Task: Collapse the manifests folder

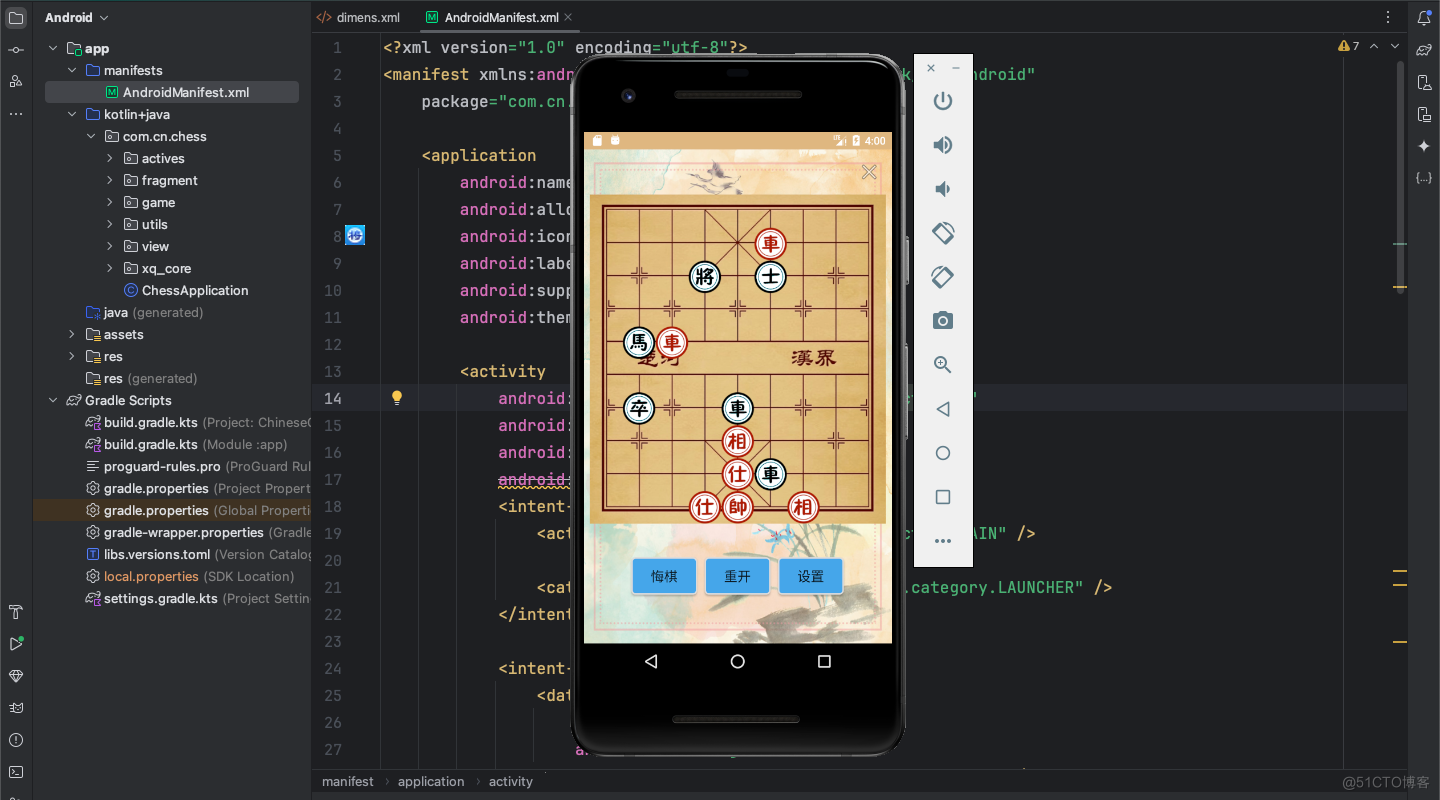Action: [72, 70]
